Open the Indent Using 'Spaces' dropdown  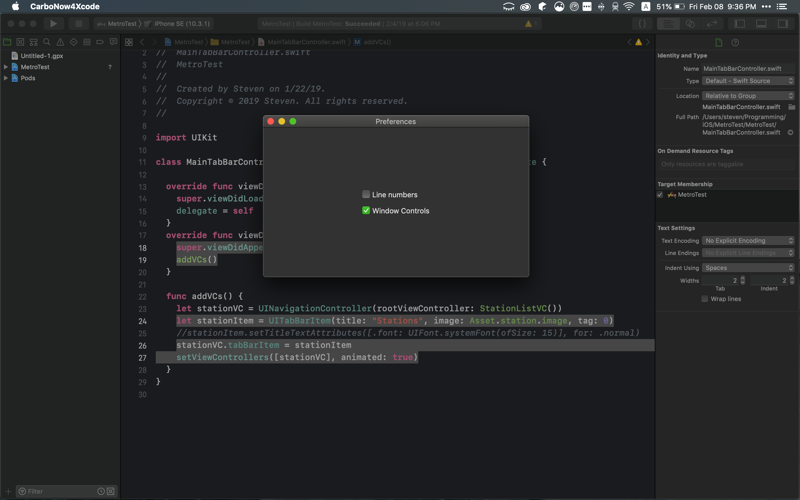[x=748, y=267]
